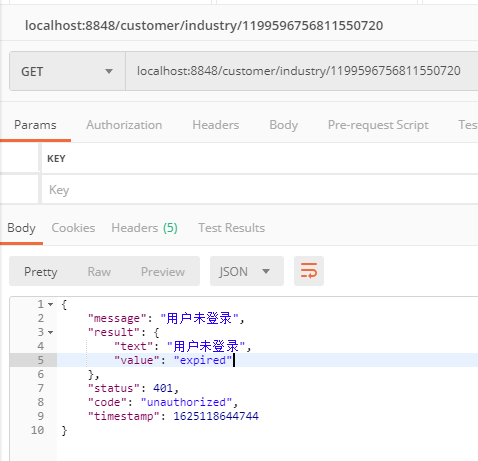Click the 401 status value

coord(163,388)
